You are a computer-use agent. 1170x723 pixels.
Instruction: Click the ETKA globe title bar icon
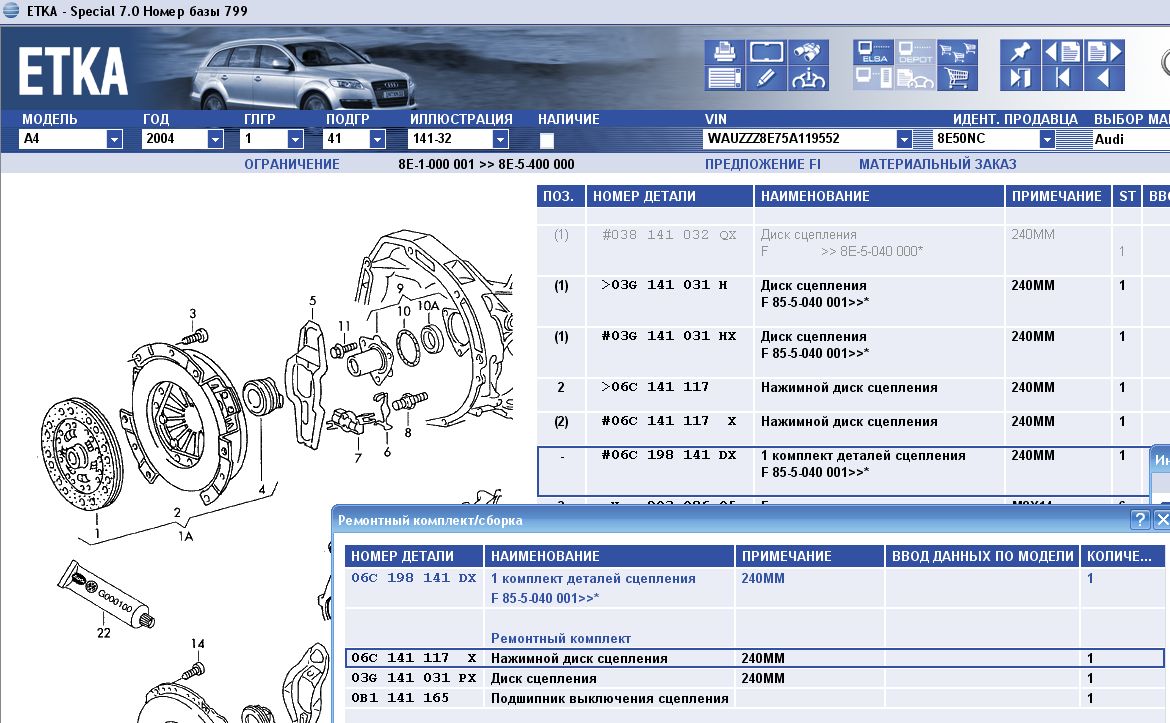click(10, 10)
